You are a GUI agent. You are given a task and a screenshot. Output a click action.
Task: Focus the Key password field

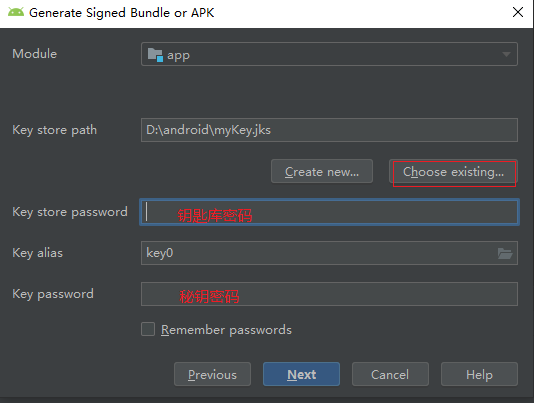pos(329,294)
